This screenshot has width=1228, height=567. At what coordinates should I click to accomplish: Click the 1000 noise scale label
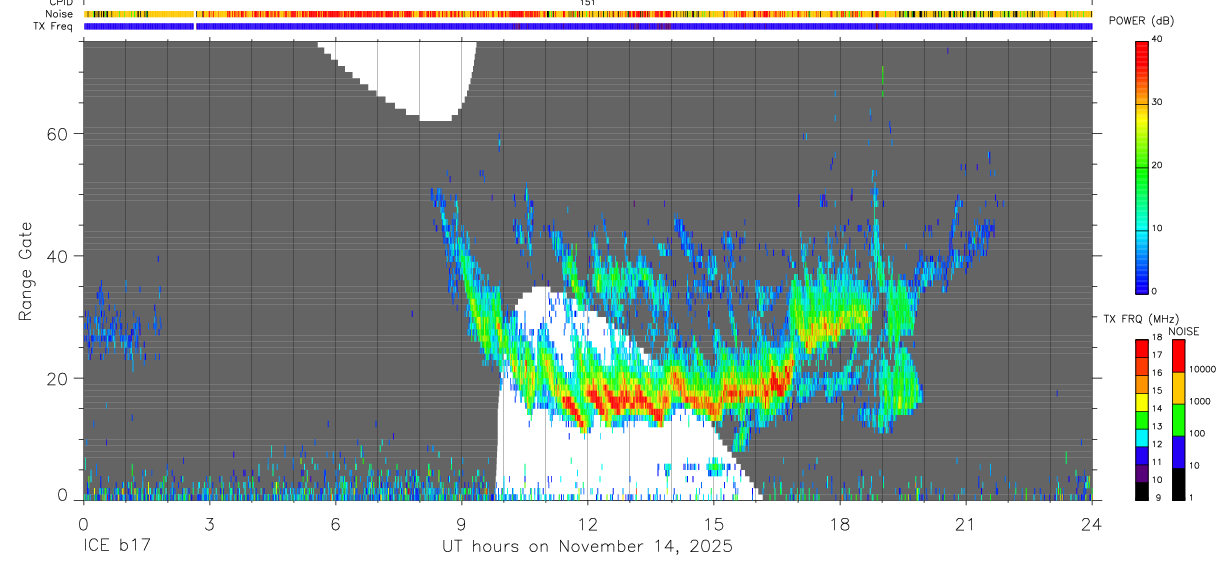[x=1200, y=401]
